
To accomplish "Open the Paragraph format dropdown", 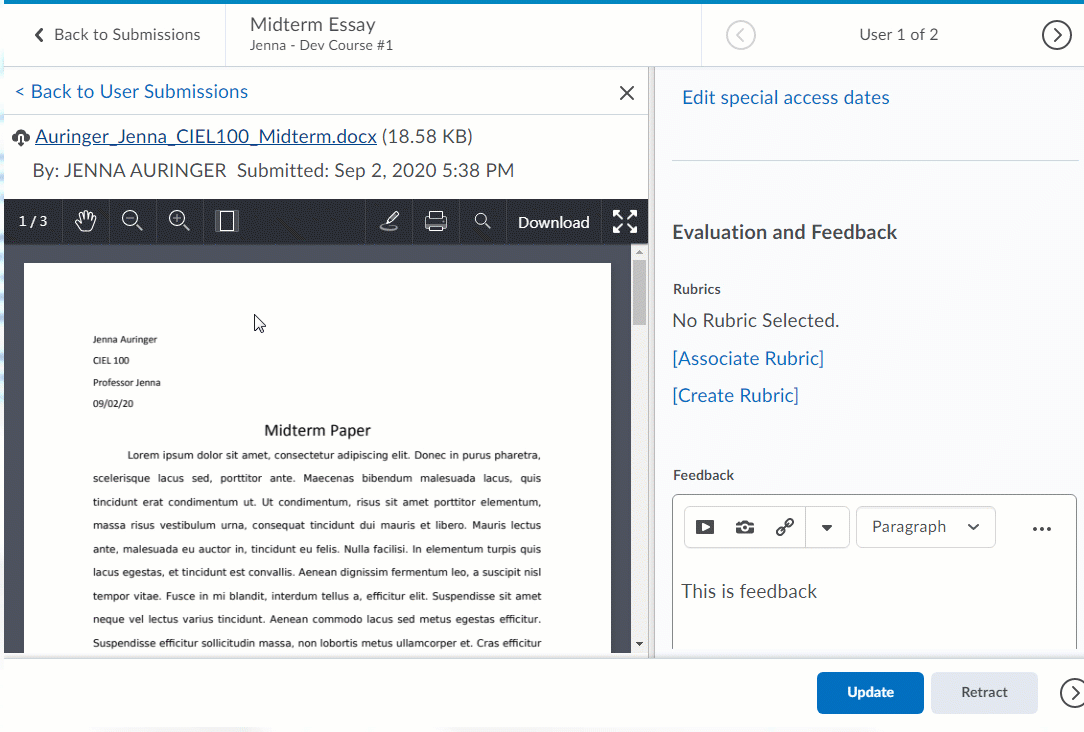I will click(926, 527).
